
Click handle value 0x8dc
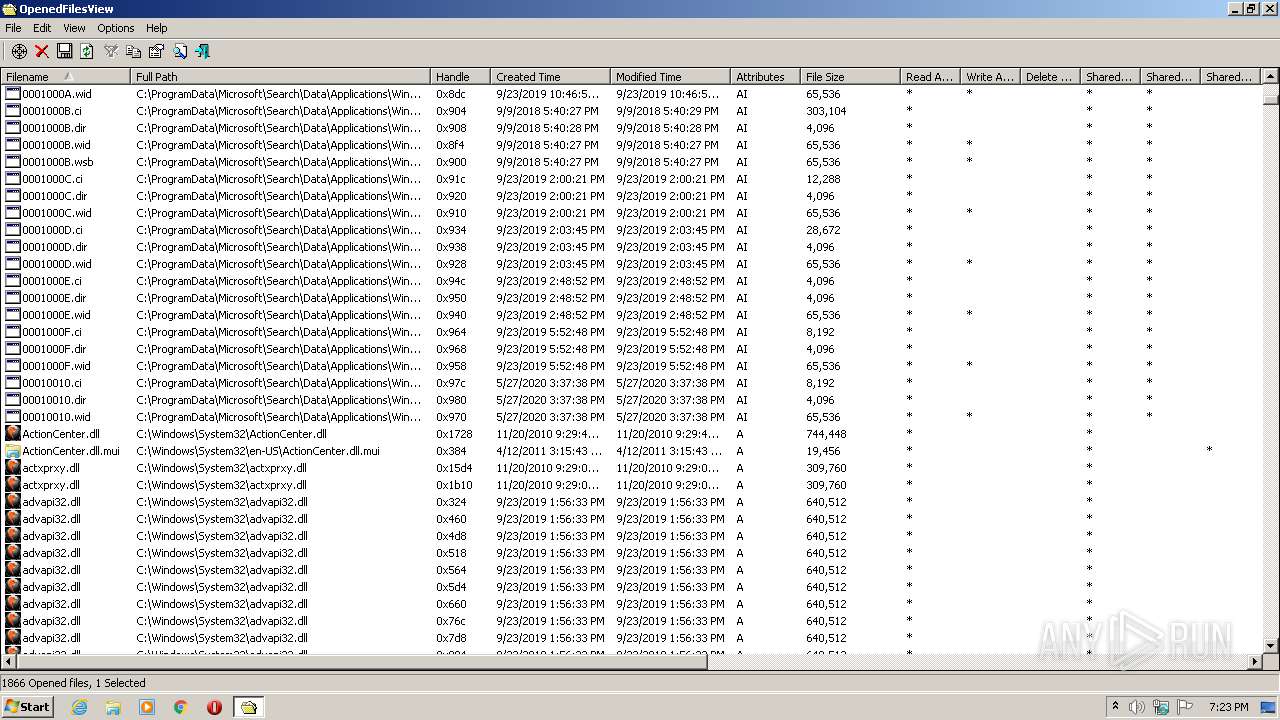tap(451, 93)
